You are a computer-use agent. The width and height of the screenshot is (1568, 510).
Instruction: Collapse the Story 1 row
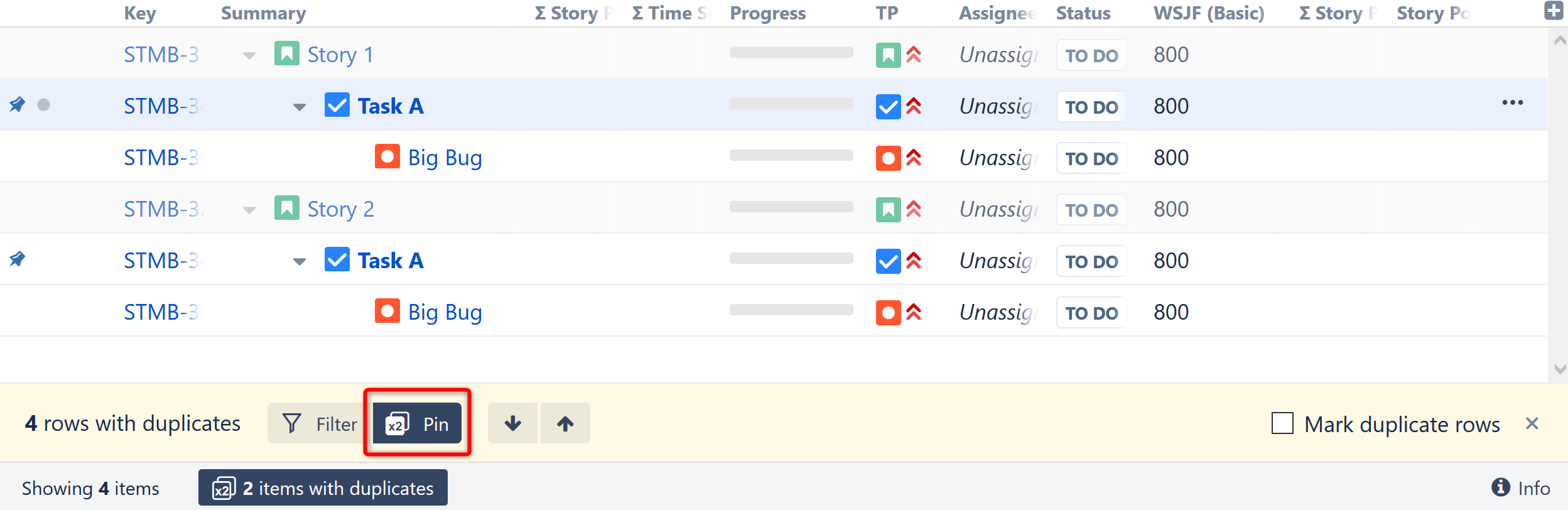(x=249, y=56)
